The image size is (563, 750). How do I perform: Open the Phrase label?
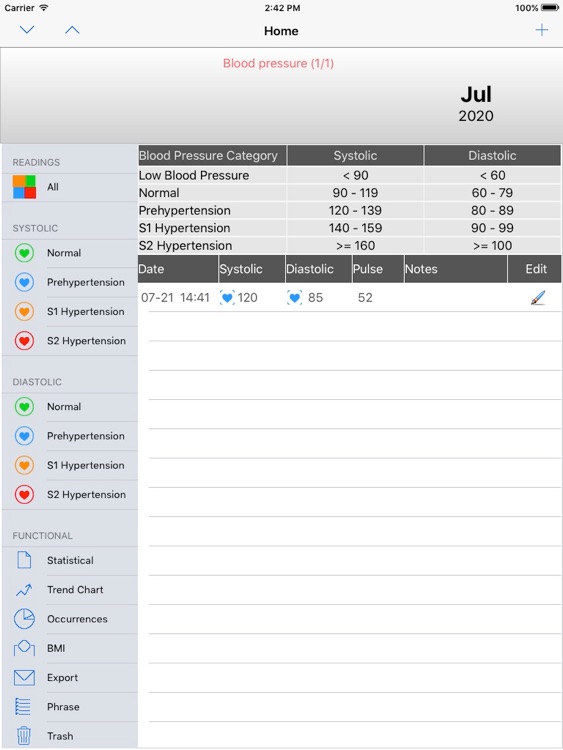(x=63, y=706)
